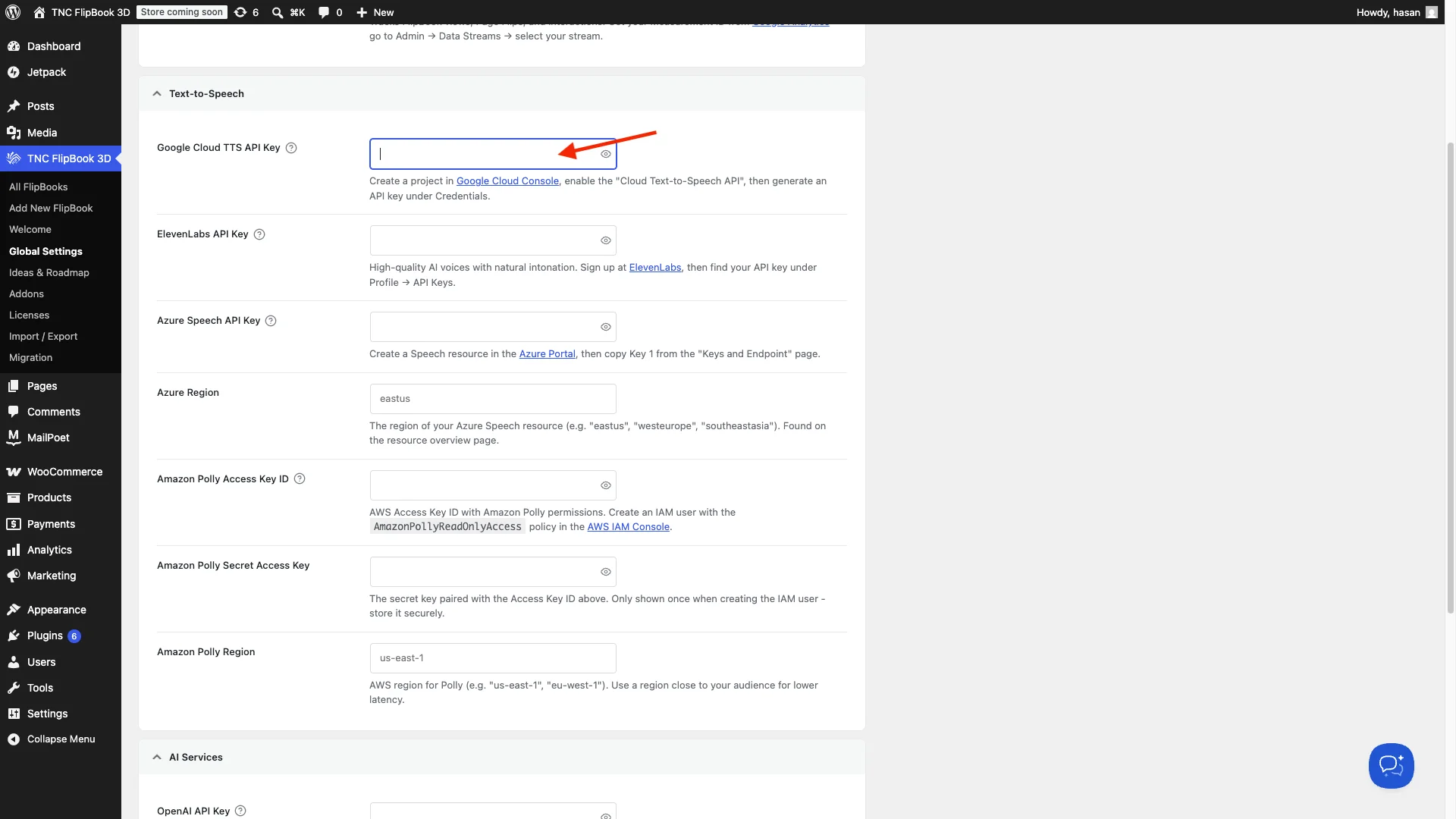This screenshot has width=1456, height=819.
Task: Reveal the Google Cloud TTS API key
Action: 606,154
